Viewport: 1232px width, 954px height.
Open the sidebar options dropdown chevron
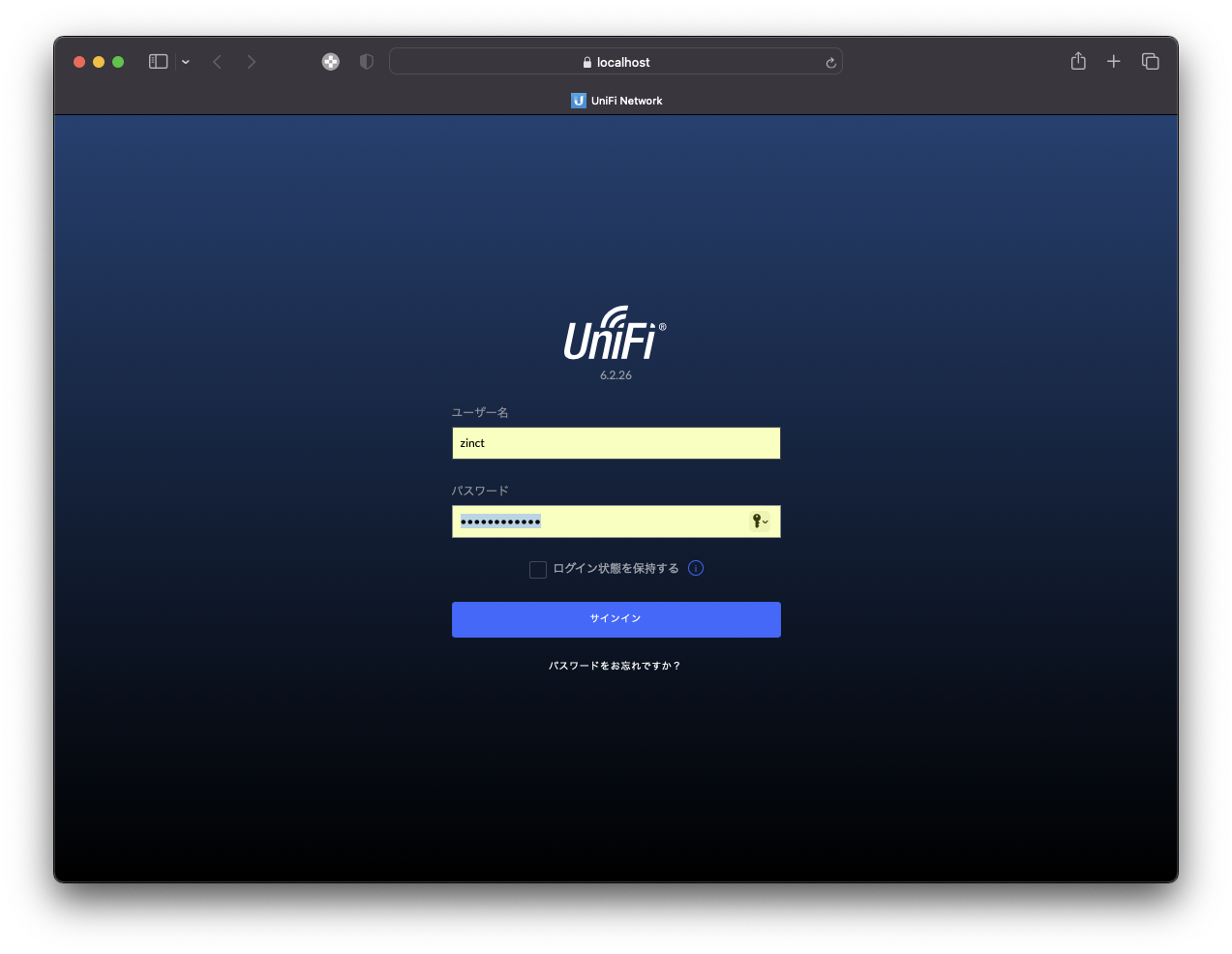pyautogui.click(x=186, y=62)
